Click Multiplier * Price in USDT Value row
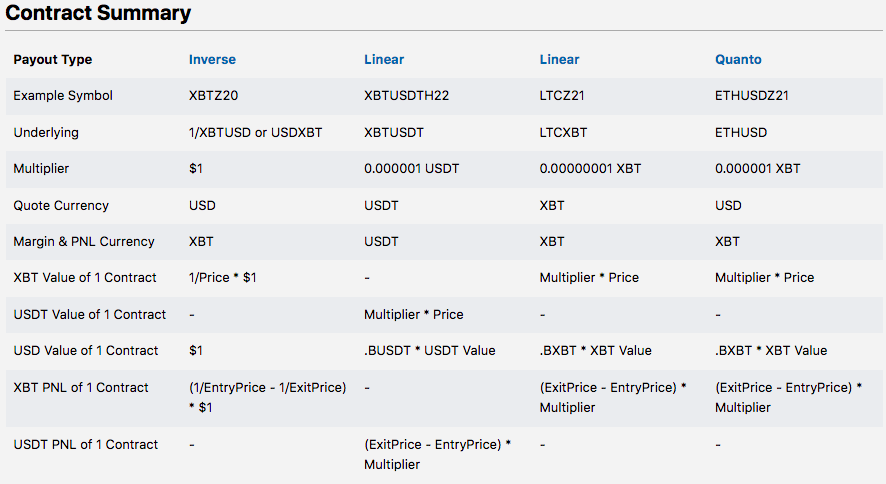 414,315
